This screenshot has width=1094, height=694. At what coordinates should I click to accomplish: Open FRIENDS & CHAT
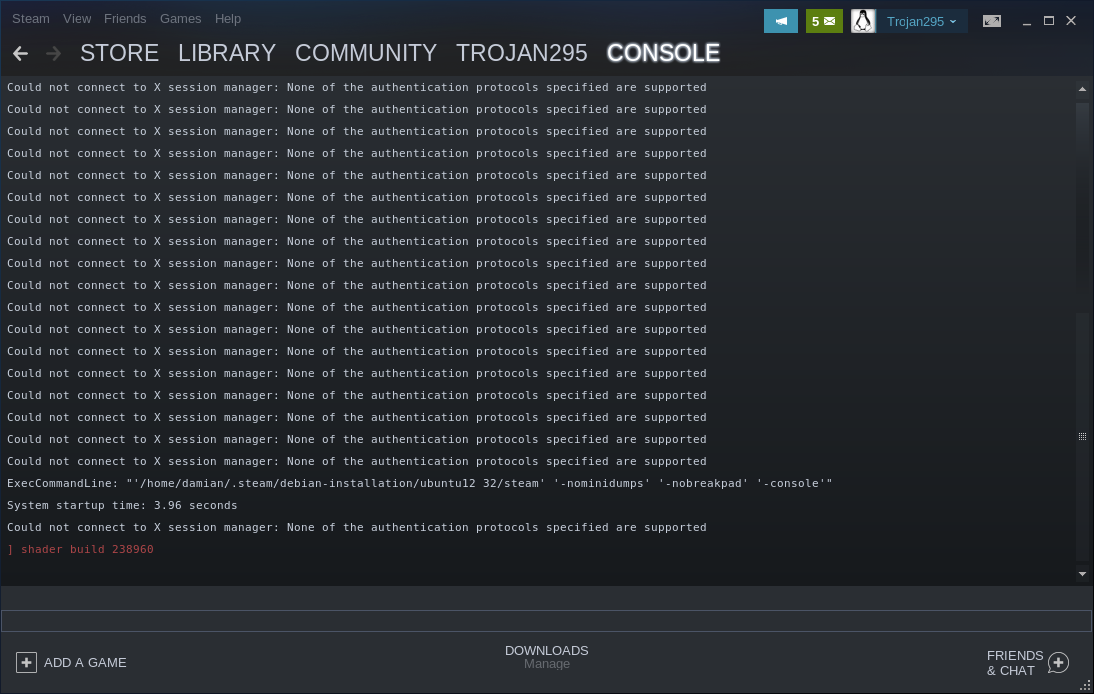click(x=1014, y=663)
